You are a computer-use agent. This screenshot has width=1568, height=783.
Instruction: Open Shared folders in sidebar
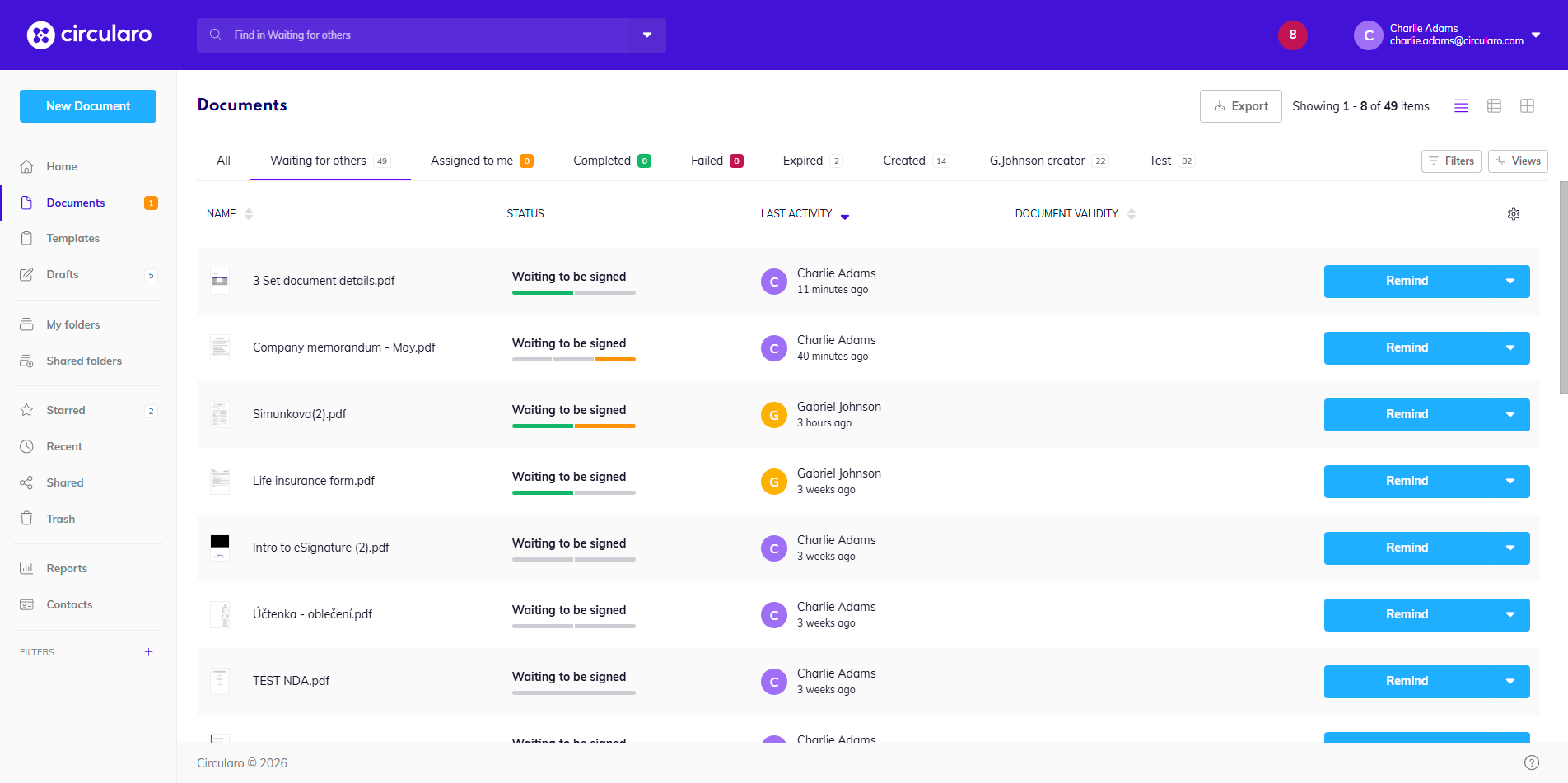84,361
